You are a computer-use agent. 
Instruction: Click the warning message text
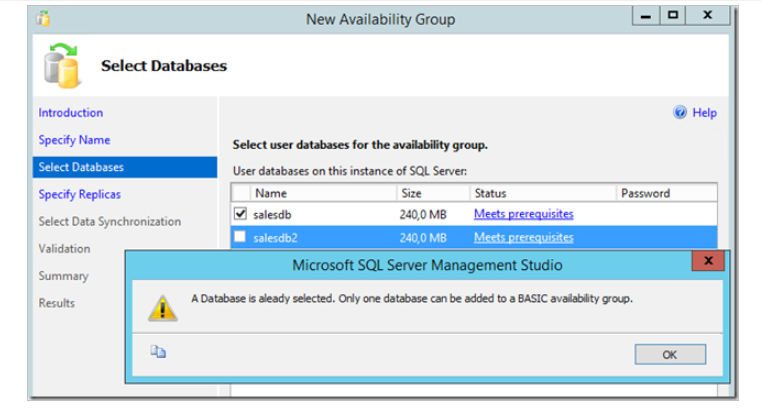click(412, 298)
